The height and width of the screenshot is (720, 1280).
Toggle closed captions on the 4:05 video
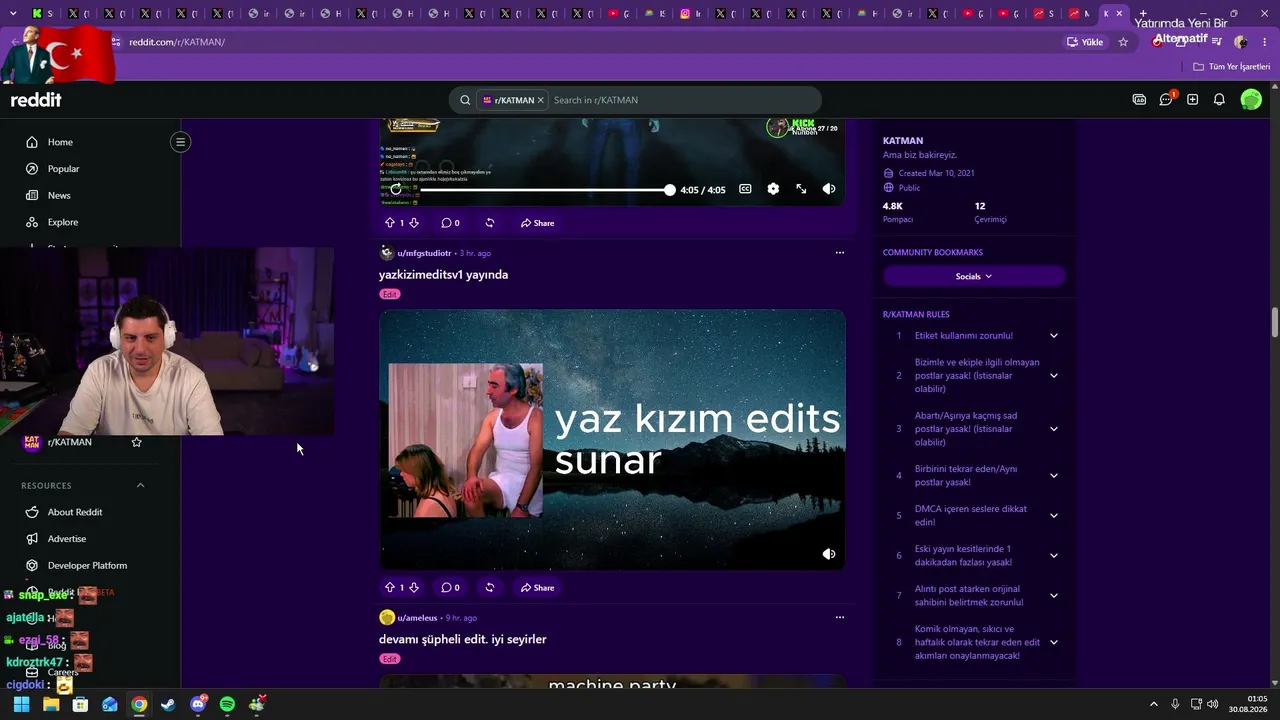(x=745, y=189)
